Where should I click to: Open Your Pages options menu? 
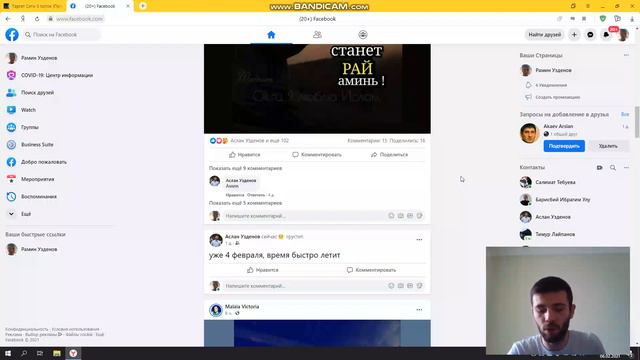click(626, 55)
